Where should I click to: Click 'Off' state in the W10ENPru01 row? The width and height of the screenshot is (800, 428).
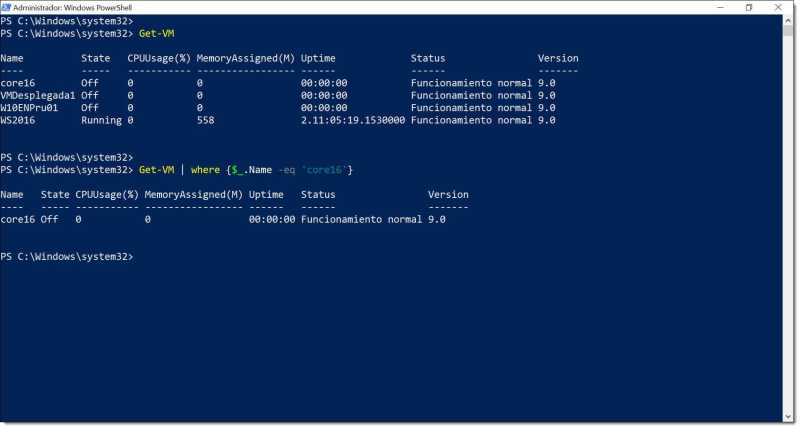tap(90, 108)
